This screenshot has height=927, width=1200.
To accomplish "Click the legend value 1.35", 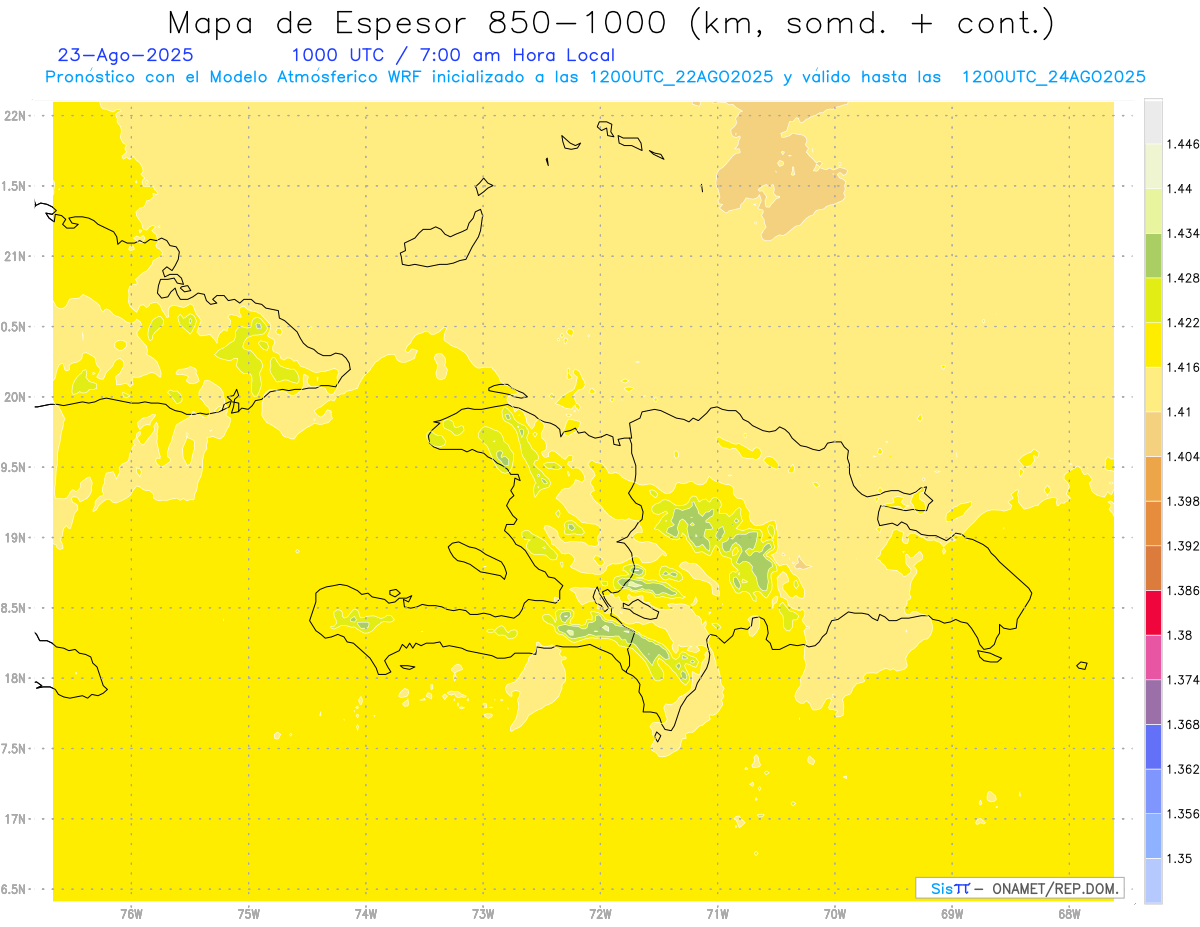I will 1179,858.
